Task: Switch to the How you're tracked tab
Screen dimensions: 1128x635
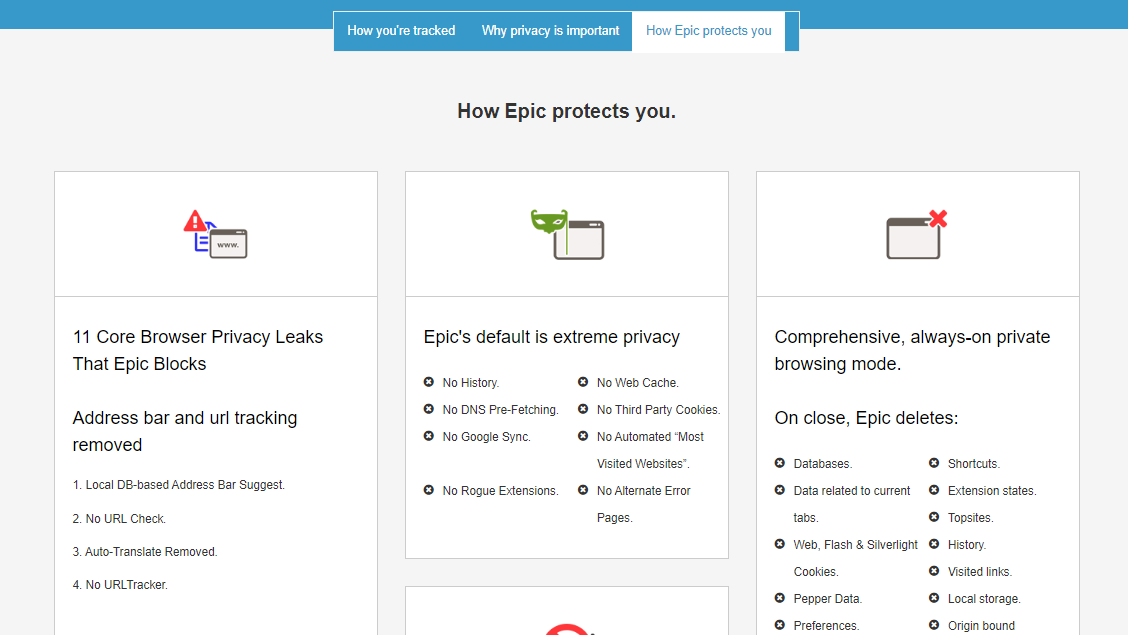Action: tap(401, 31)
